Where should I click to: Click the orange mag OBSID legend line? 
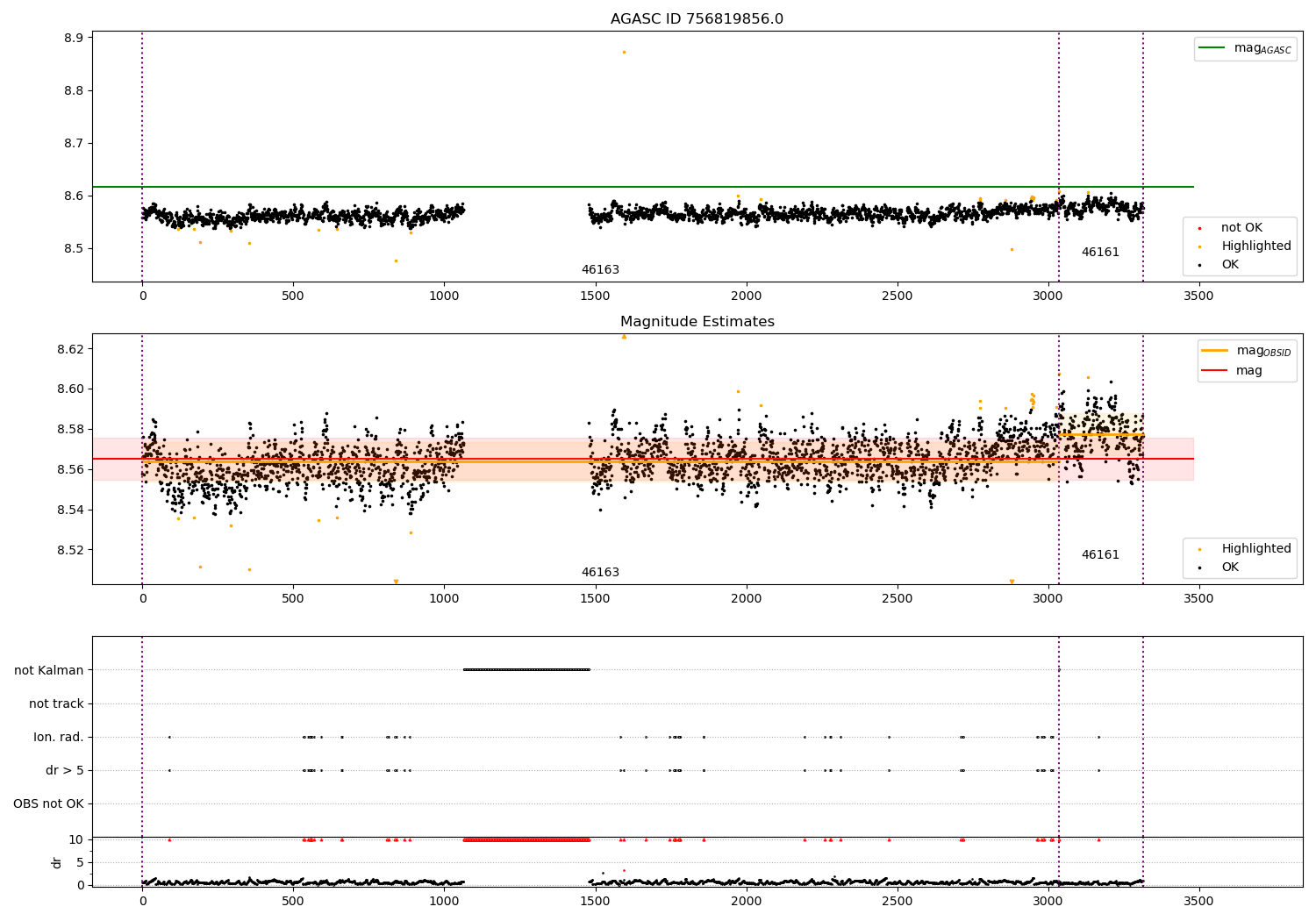1214,351
